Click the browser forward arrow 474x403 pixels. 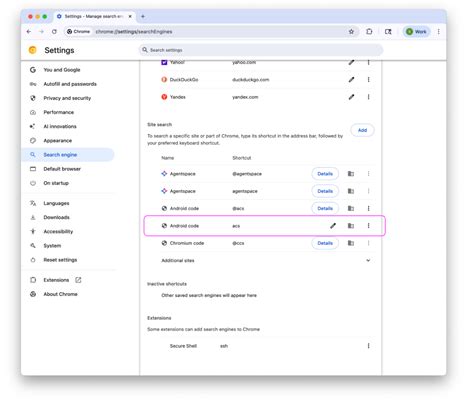pos(41,32)
